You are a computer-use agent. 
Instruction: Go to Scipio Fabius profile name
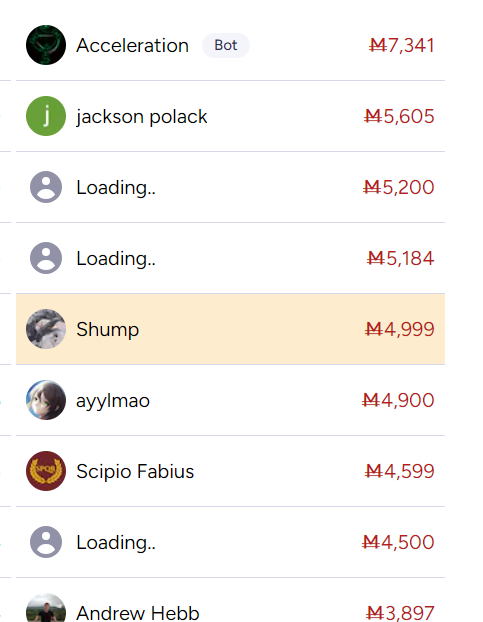click(x=135, y=471)
